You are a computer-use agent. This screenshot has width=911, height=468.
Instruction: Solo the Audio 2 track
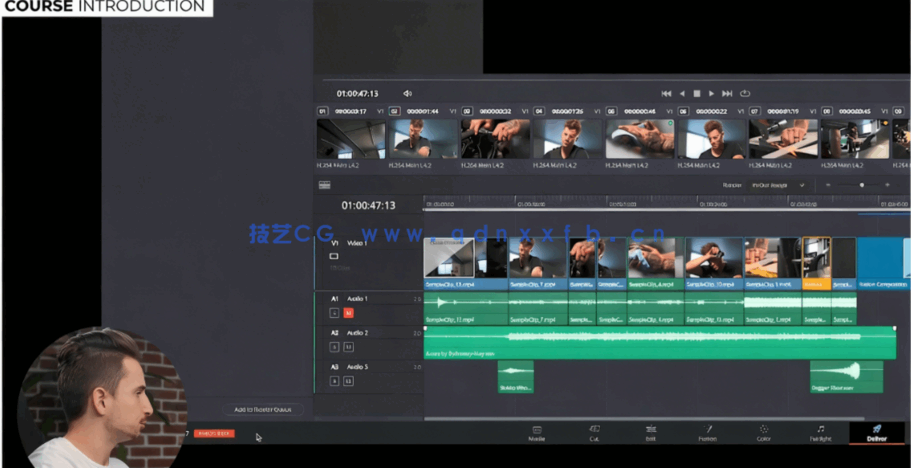coord(334,347)
